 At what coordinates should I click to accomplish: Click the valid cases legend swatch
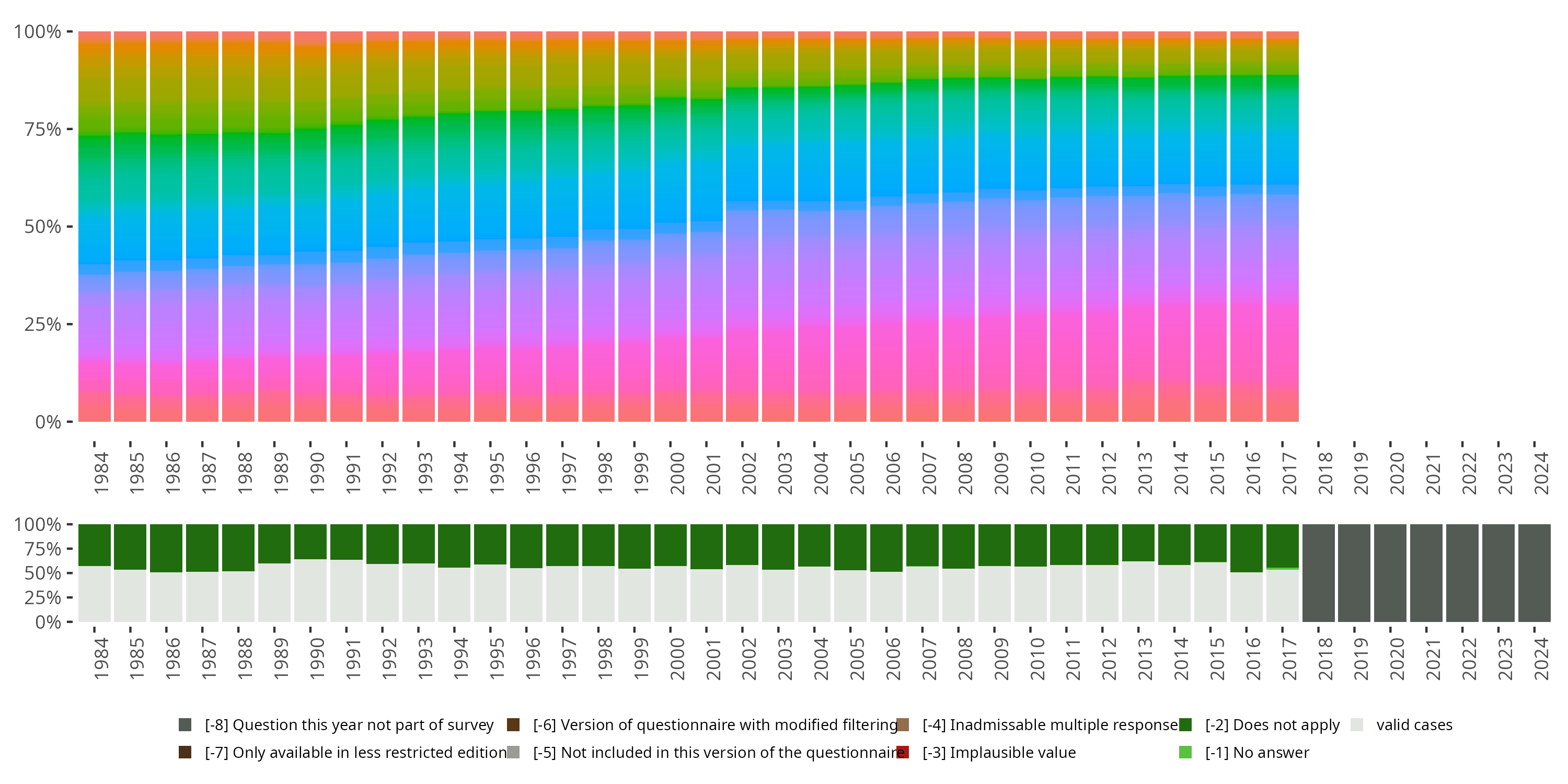[x=1356, y=724]
